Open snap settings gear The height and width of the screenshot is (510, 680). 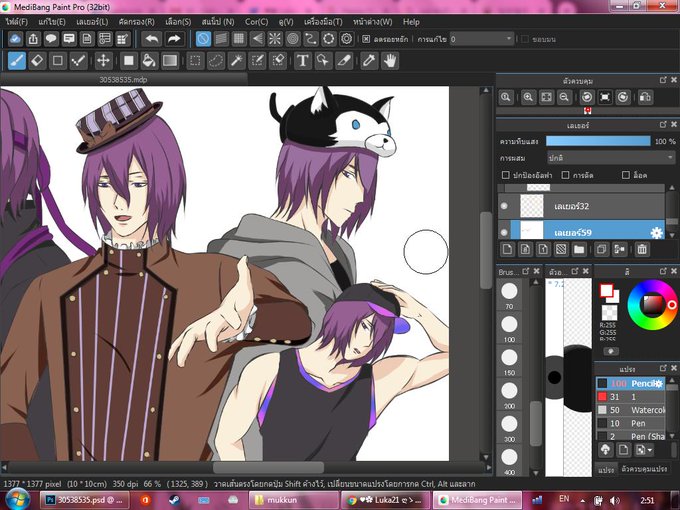347,39
